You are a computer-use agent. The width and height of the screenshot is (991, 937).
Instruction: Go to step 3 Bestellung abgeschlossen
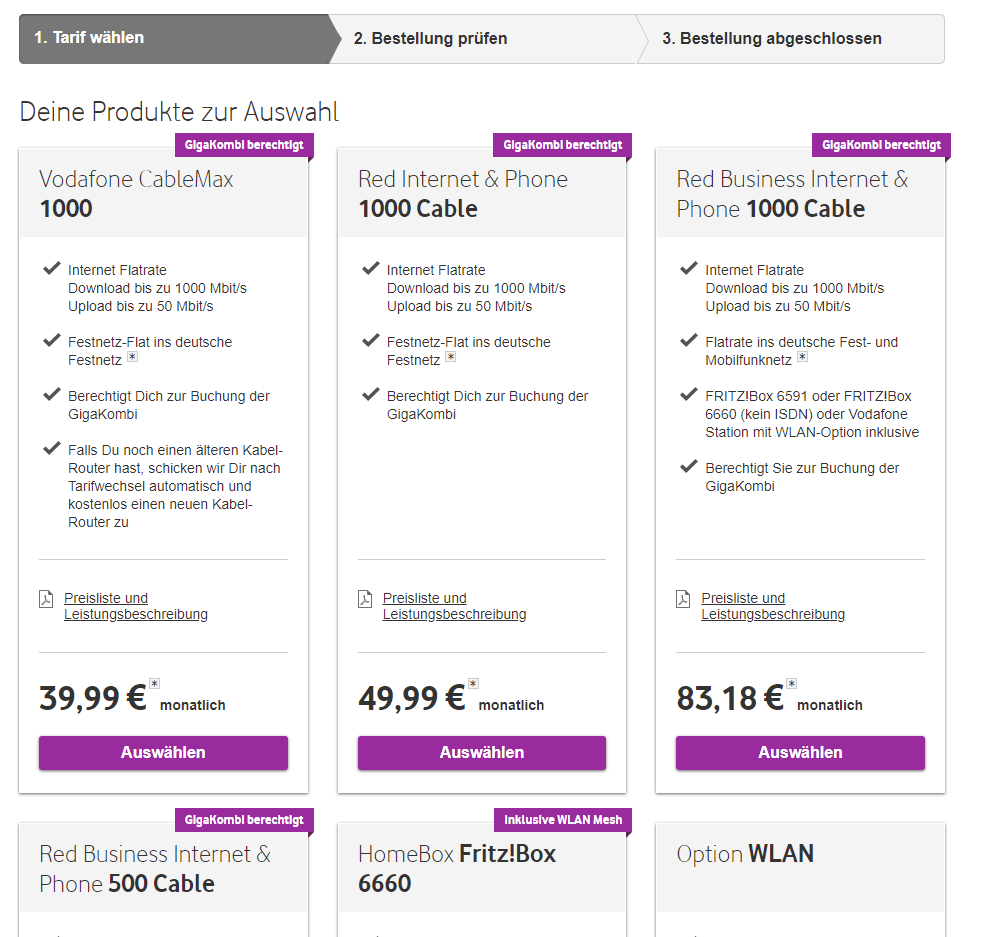tap(771, 39)
